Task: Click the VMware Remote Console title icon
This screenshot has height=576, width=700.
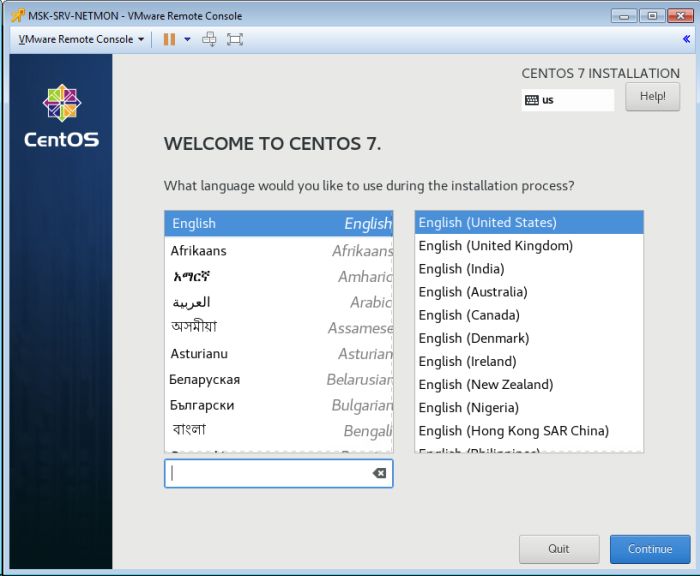Action: click(x=18, y=16)
